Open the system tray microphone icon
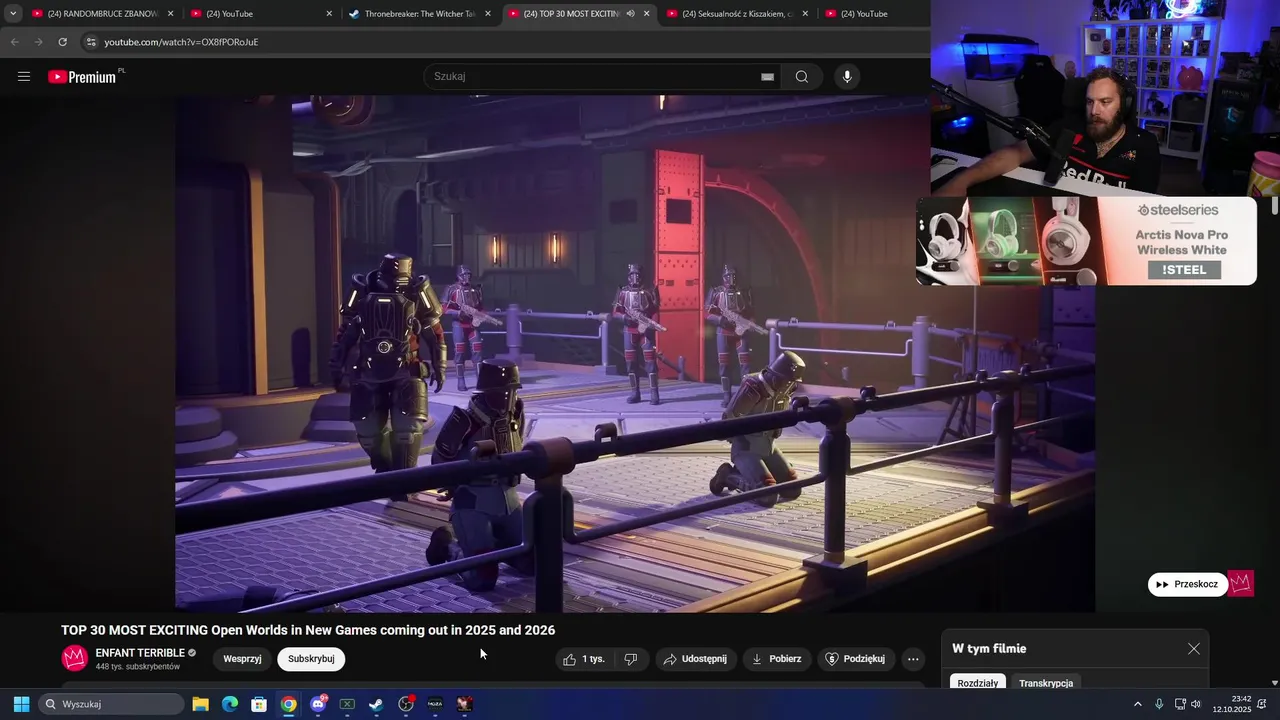Image resolution: width=1280 pixels, height=720 pixels. [x=1159, y=704]
